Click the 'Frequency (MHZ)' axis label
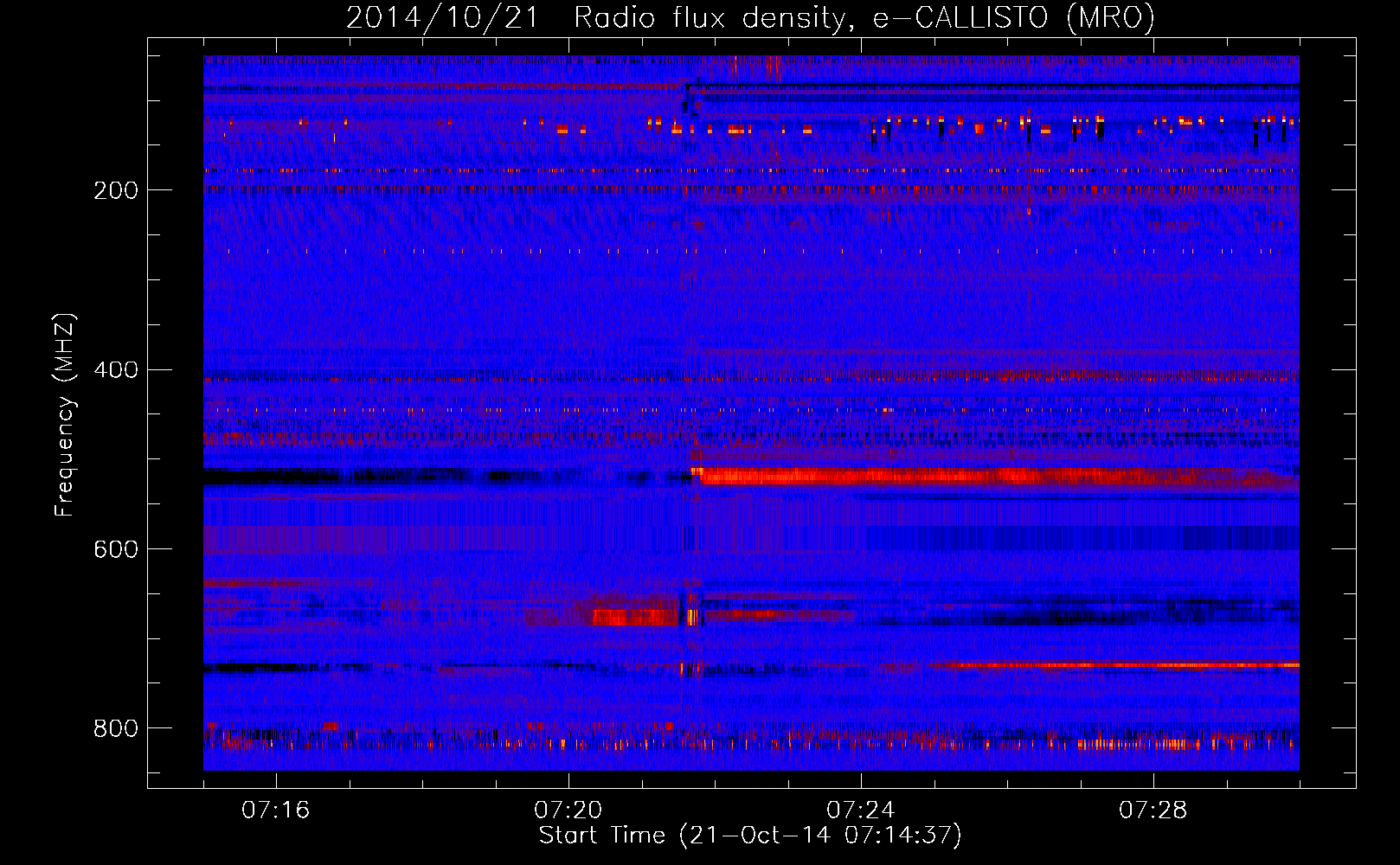The image size is (1400, 865). (65, 415)
